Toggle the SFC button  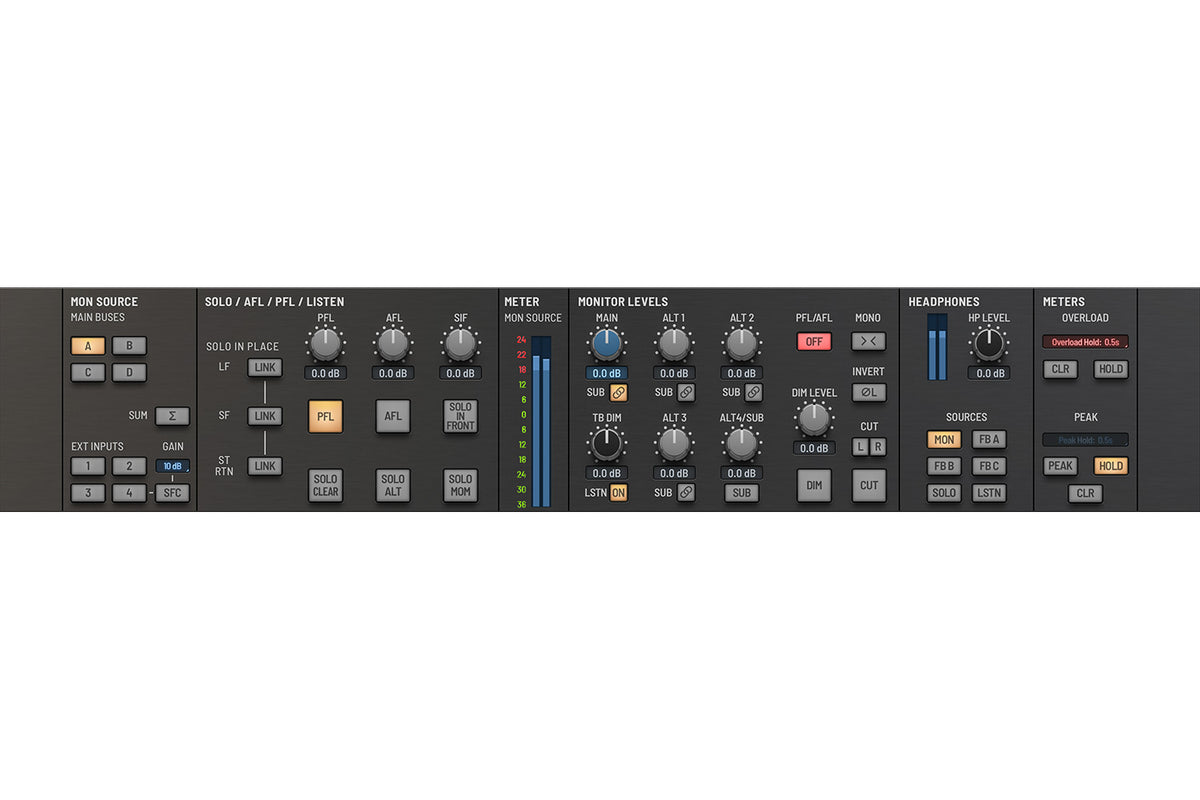172,493
